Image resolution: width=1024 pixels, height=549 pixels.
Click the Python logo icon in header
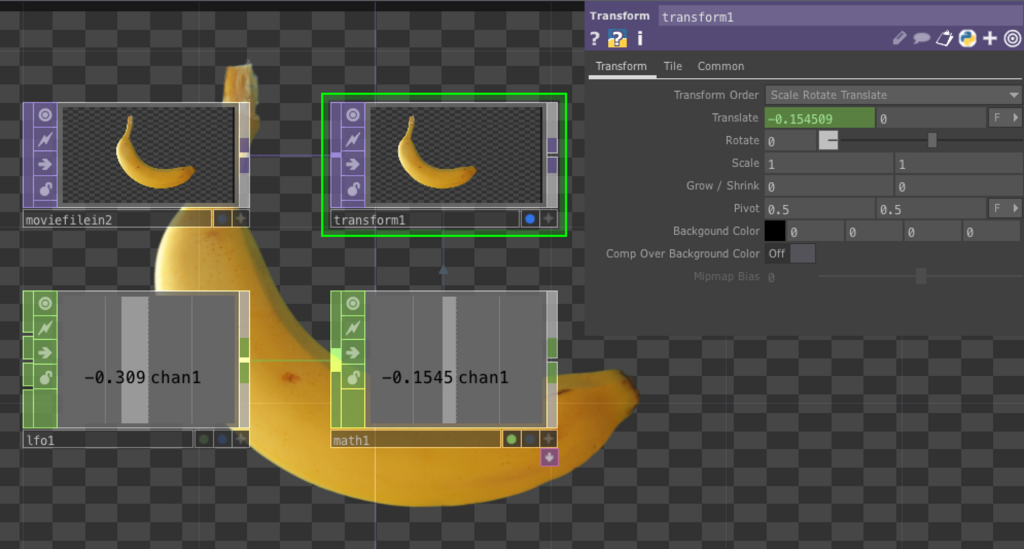click(967, 39)
